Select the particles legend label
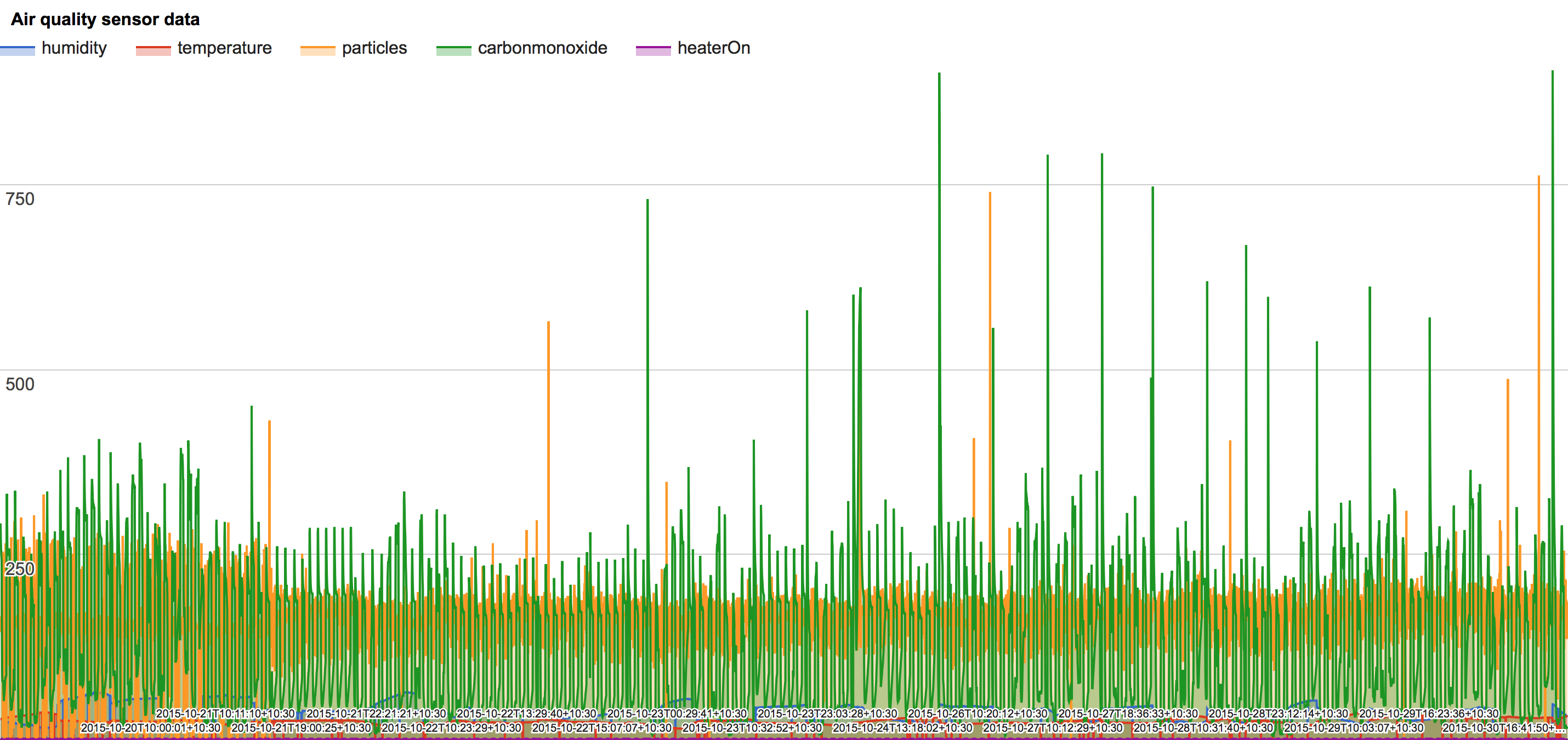The image size is (1568, 740). [x=374, y=48]
